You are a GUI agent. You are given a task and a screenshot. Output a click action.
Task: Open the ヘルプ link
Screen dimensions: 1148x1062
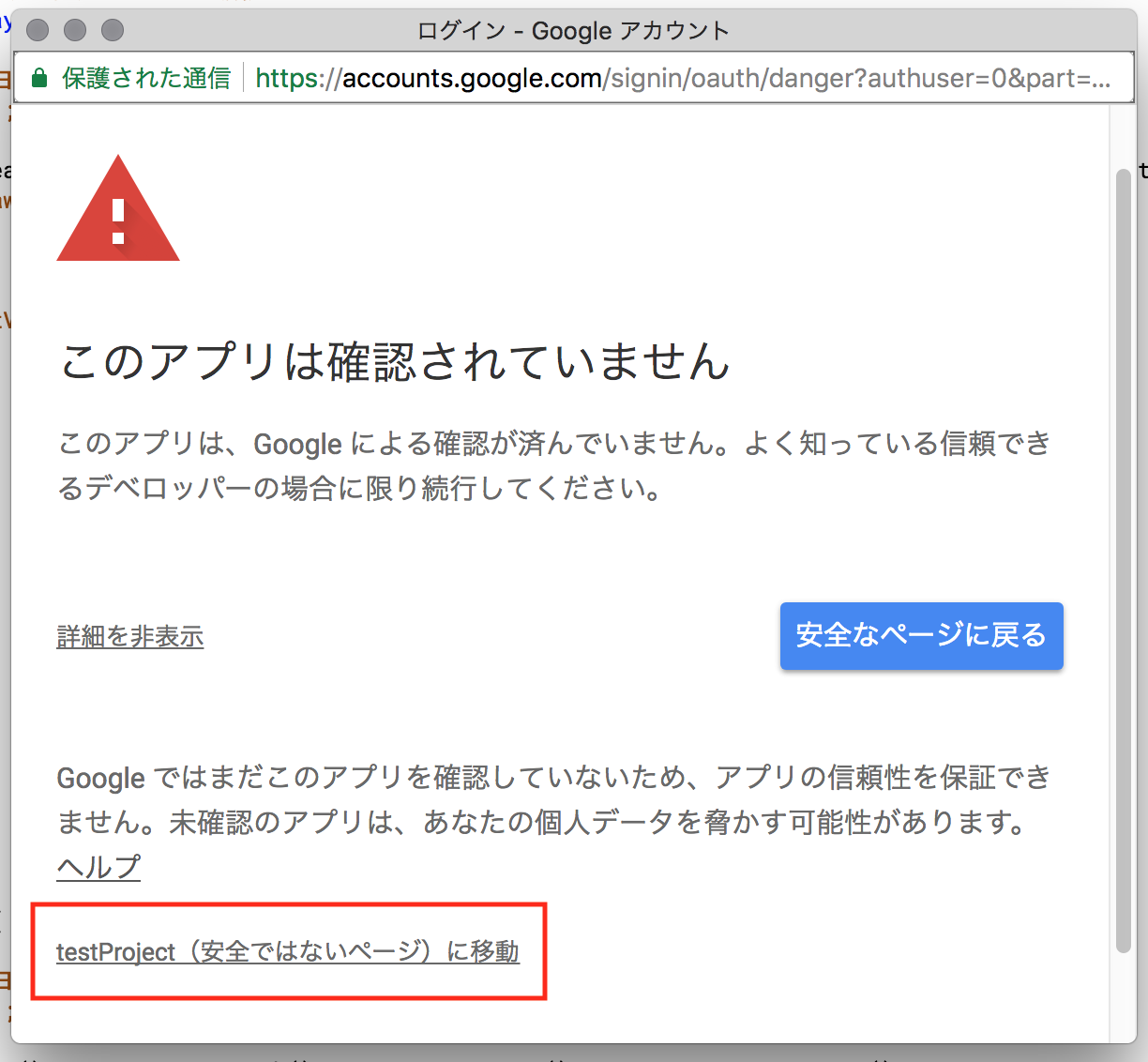pyautogui.click(x=98, y=866)
